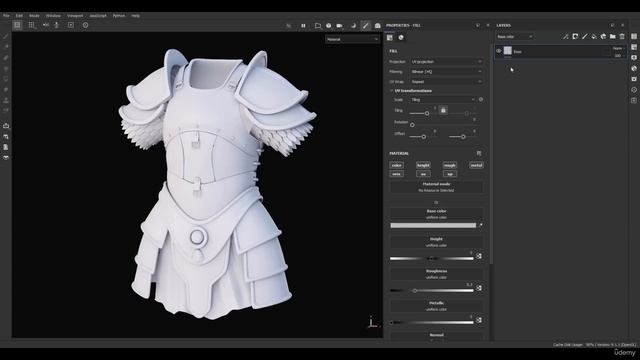640x360 pixels.
Task: Select the Clone tool in left toolbar
Action: click(6, 100)
